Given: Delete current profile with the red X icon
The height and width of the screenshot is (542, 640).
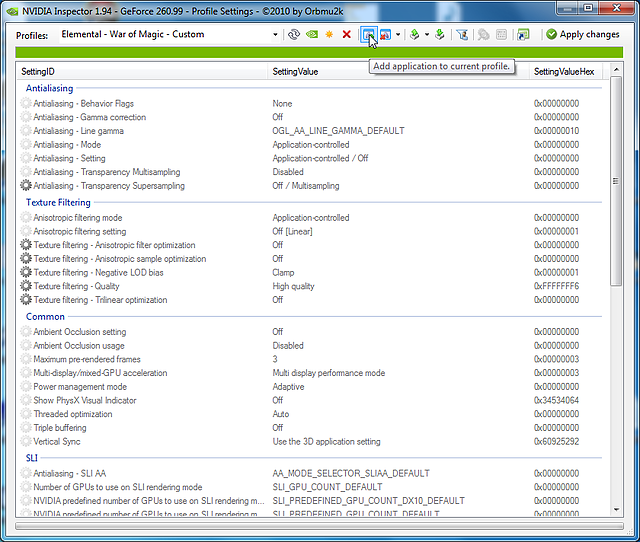Looking at the screenshot, I should click(x=347, y=35).
